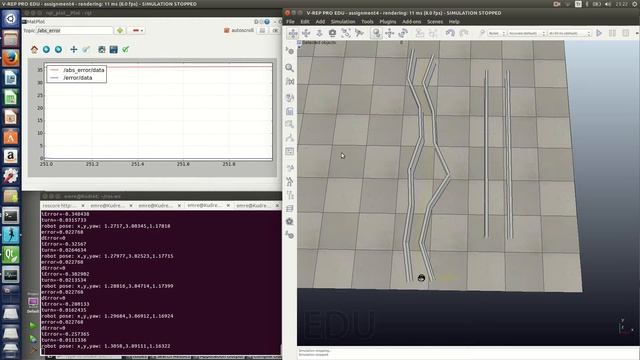Click the stop simulation button in V-REP
The image size is (640, 360).
click(626, 33)
